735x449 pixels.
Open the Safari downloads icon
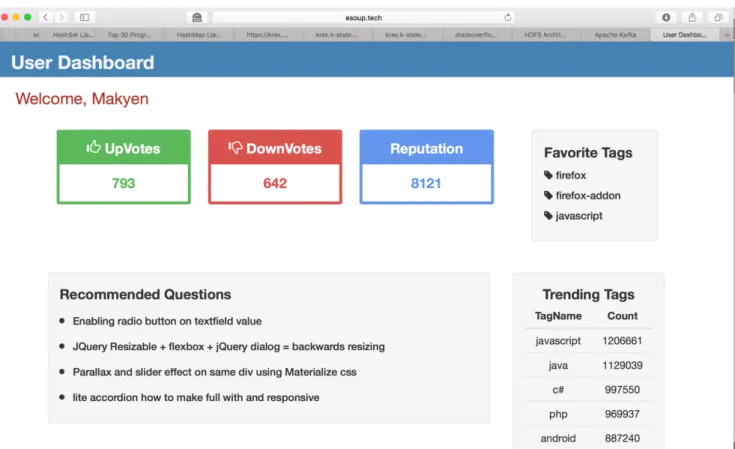[666, 17]
